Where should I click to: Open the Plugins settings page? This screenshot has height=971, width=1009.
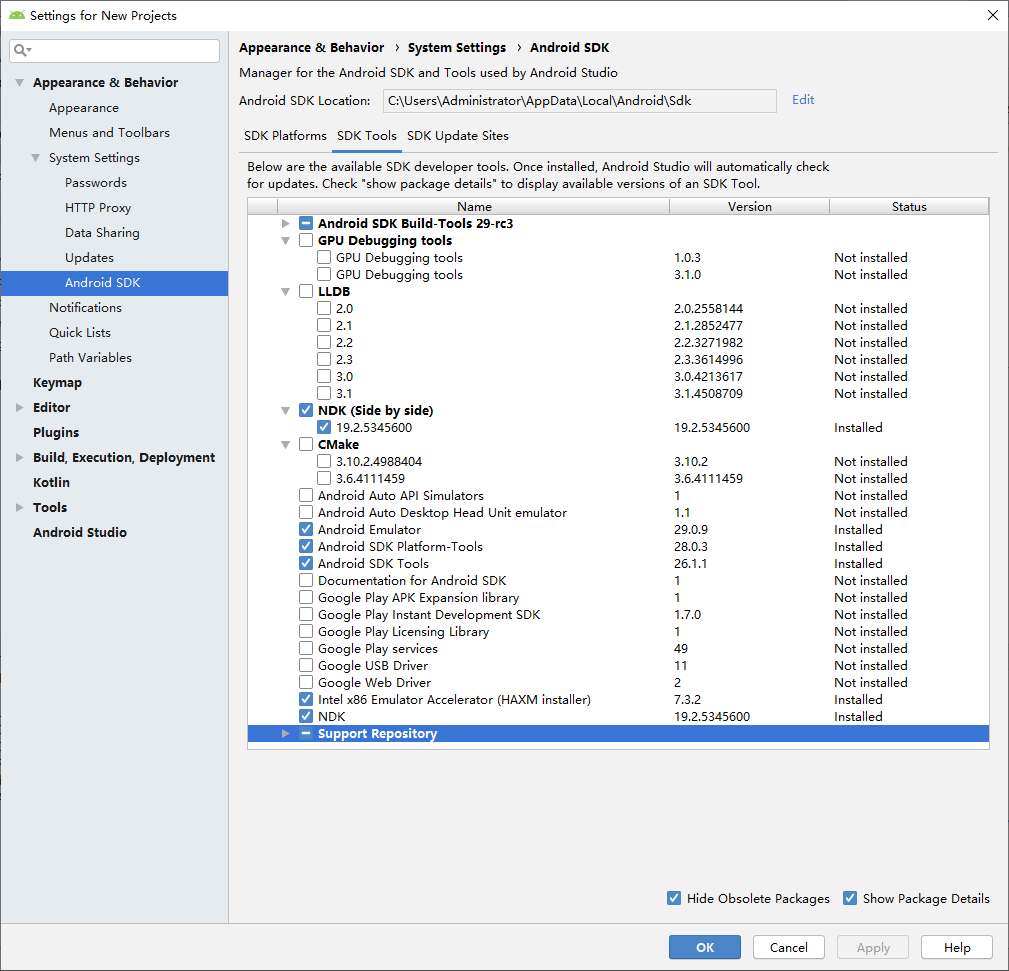[56, 432]
